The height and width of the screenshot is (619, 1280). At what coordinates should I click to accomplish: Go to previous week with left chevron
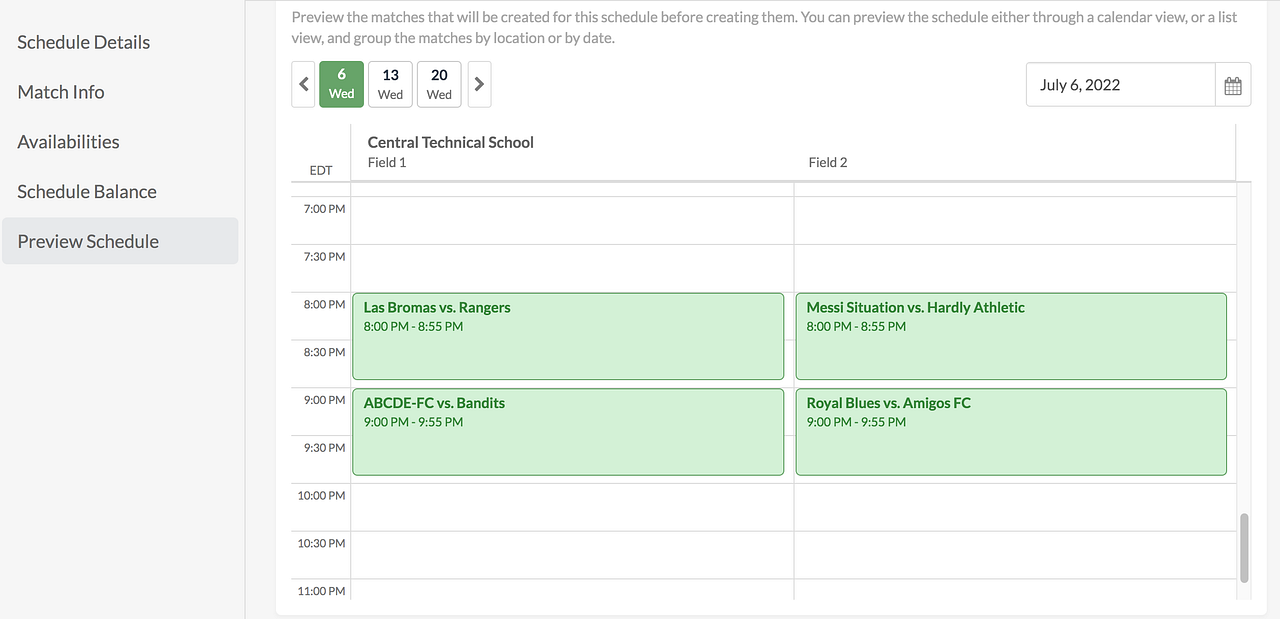point(304,85)
